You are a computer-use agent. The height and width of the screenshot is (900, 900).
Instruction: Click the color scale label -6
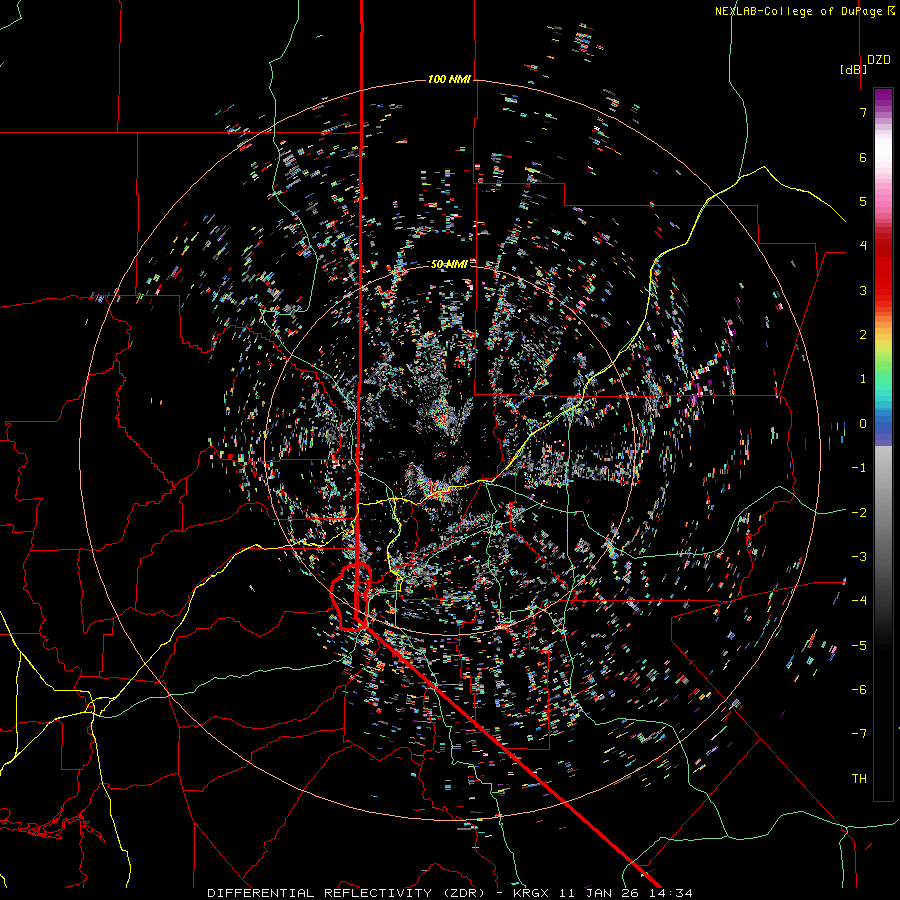[x=859, y=690]
